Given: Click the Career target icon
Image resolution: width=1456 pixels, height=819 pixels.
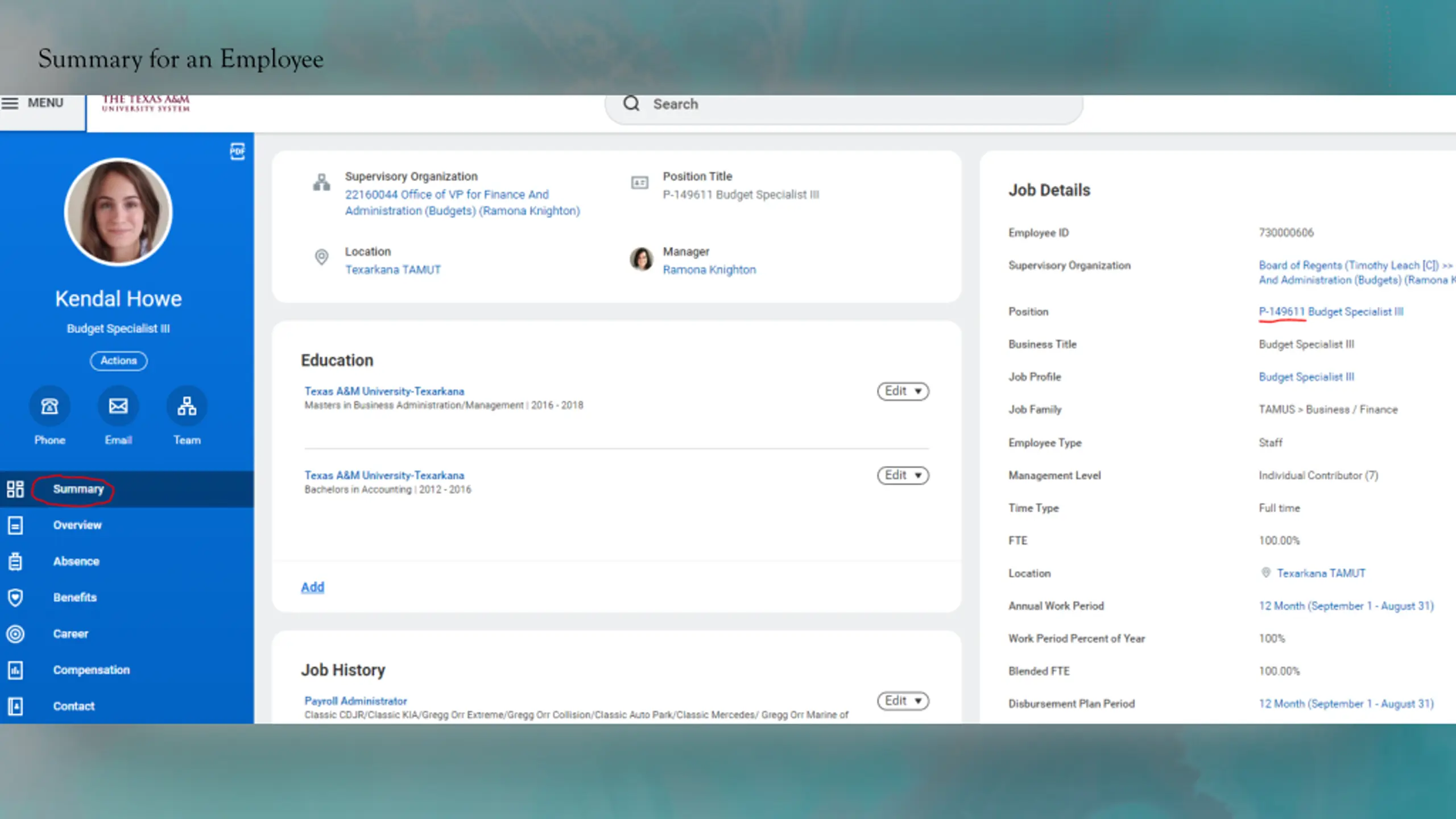Looking at the screenshot, I should (15, 634).
